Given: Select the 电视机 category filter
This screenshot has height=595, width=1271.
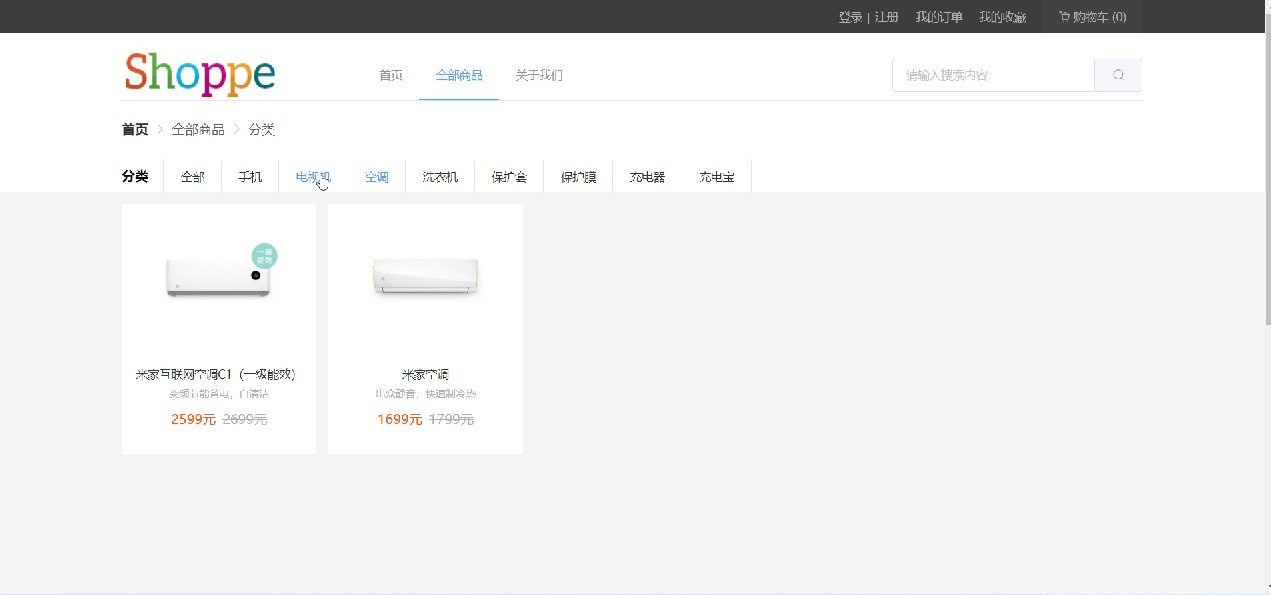Looking at the screenshot, I should click(313, 177).
